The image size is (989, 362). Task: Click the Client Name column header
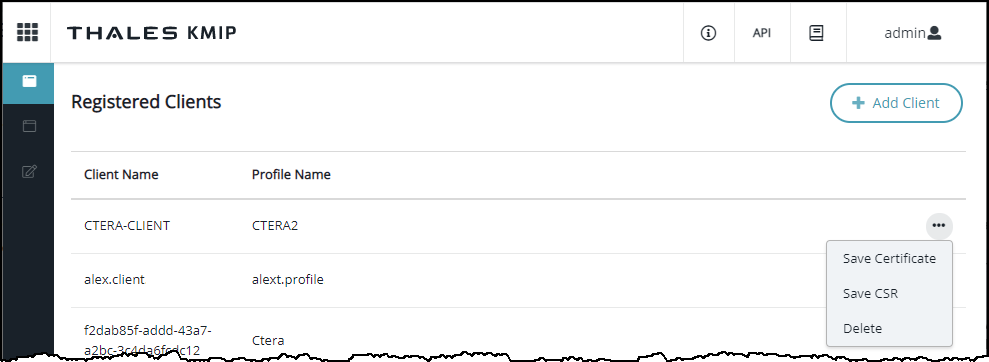point(121,175)
